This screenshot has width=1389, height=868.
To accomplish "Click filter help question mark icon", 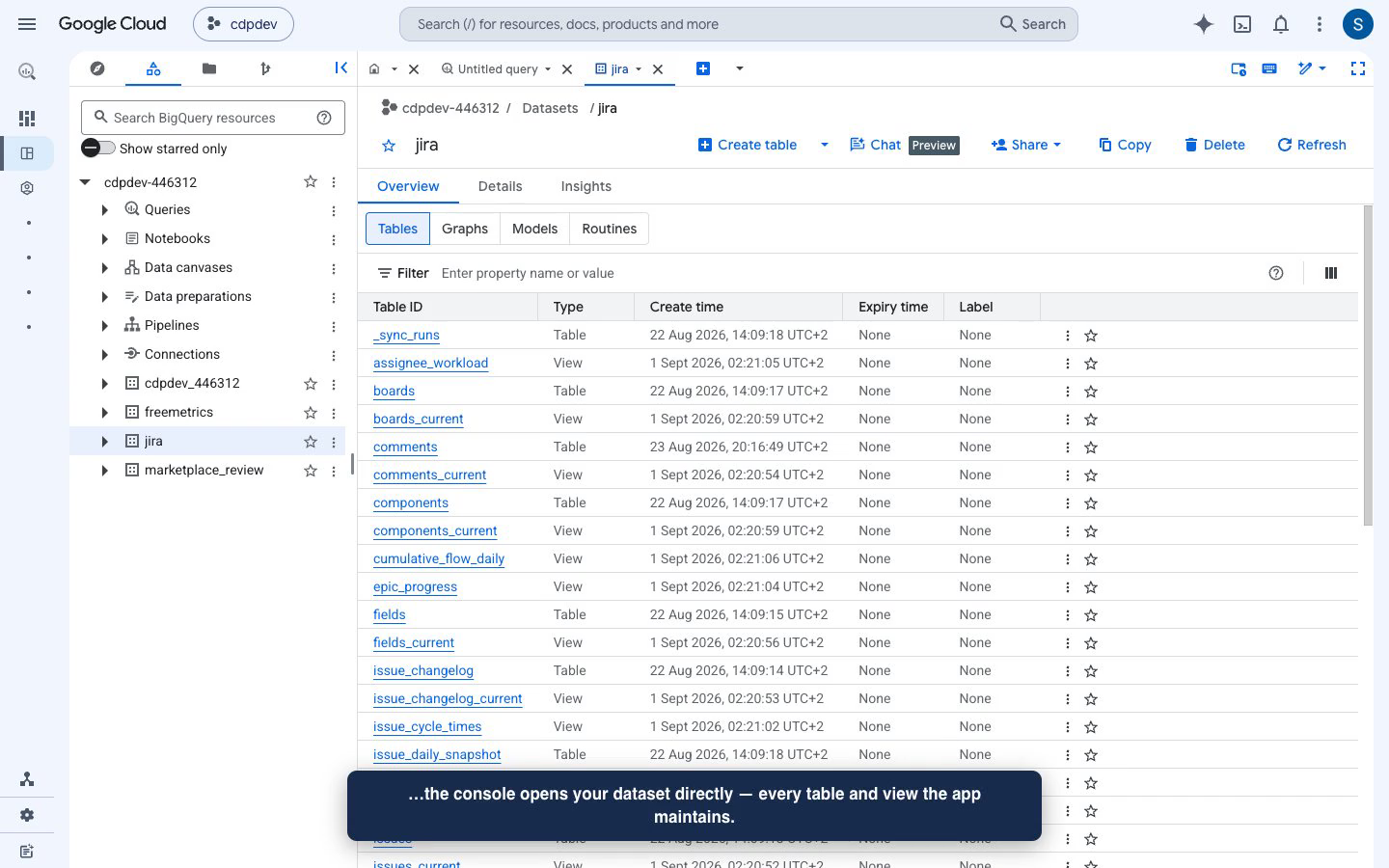I will click(1276, 273).
